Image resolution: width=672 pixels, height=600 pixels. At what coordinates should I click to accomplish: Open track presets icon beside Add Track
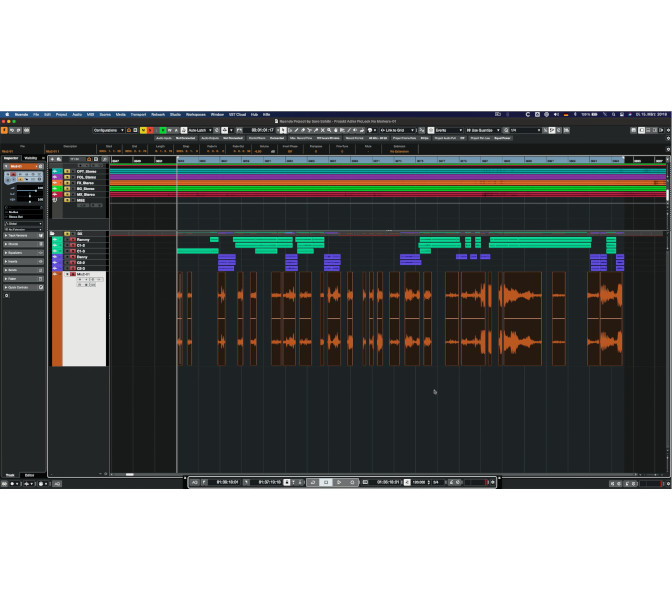pos(59,159)
